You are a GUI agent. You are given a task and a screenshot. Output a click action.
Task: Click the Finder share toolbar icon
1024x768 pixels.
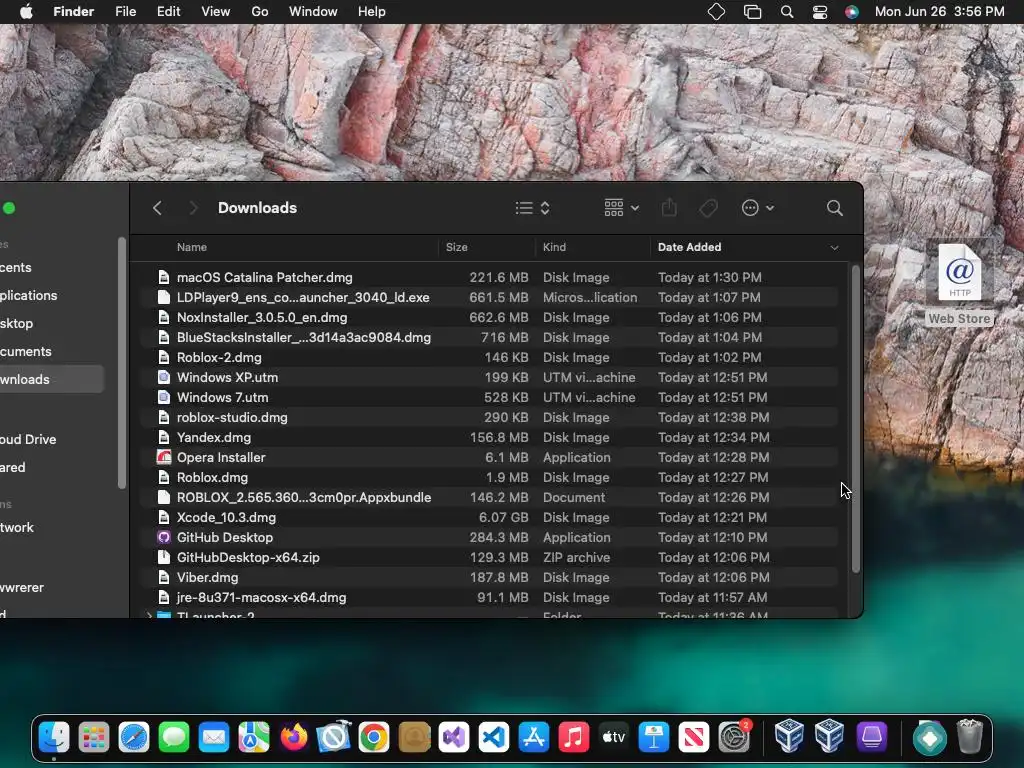coord(669,208)
